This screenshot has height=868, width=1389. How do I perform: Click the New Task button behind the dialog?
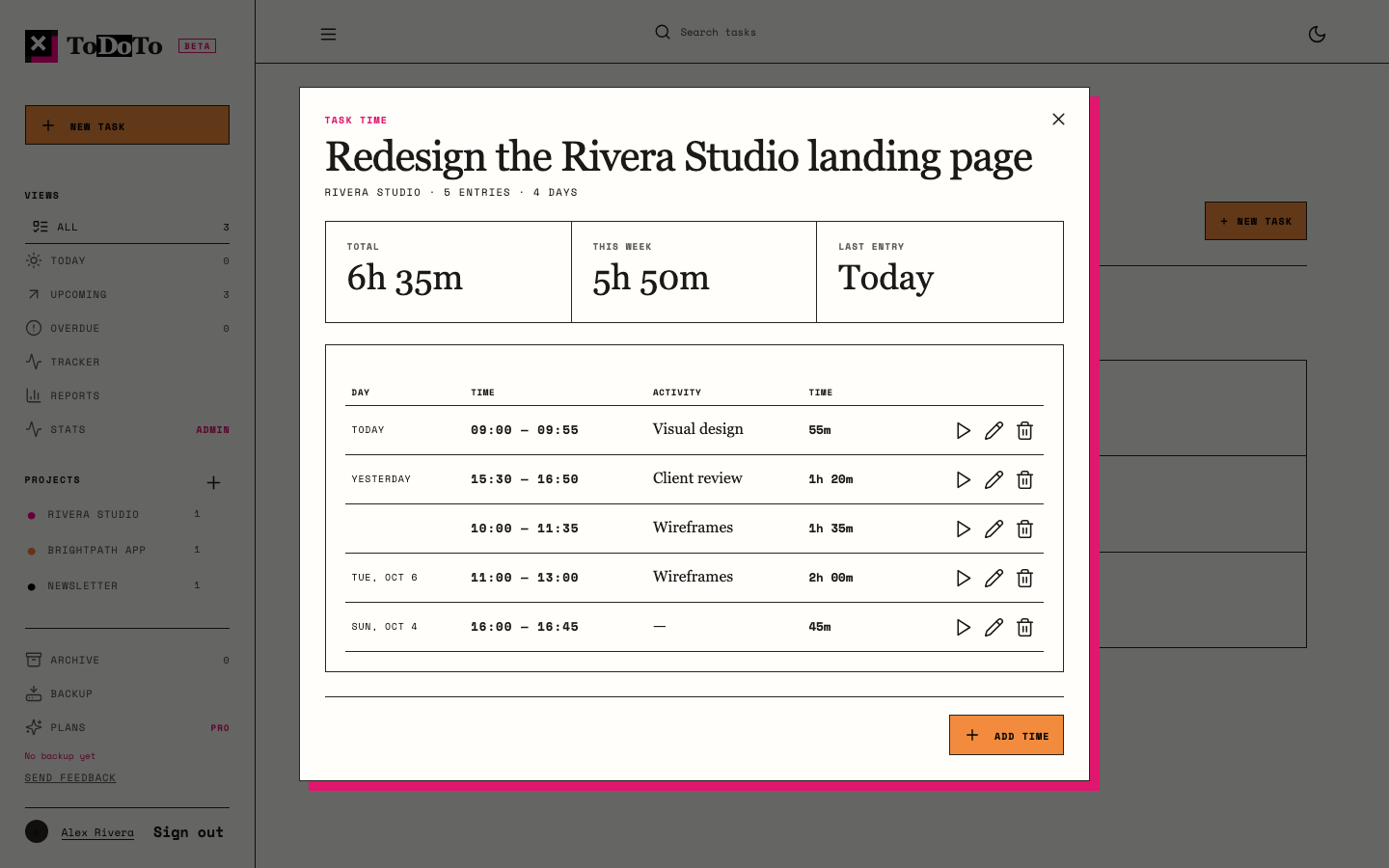tap(1256, 221)
